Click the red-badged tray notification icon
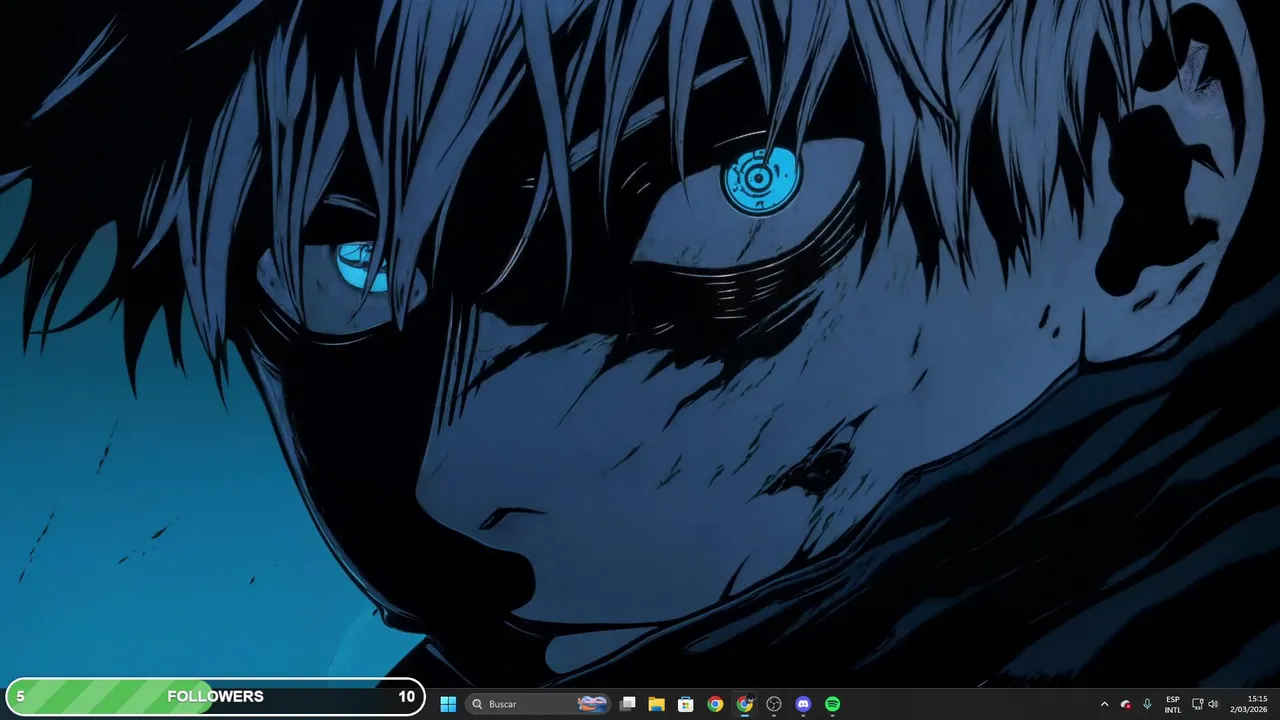Image resolution: width=1280 pixels, height=720 pixels. point(1126,704)
